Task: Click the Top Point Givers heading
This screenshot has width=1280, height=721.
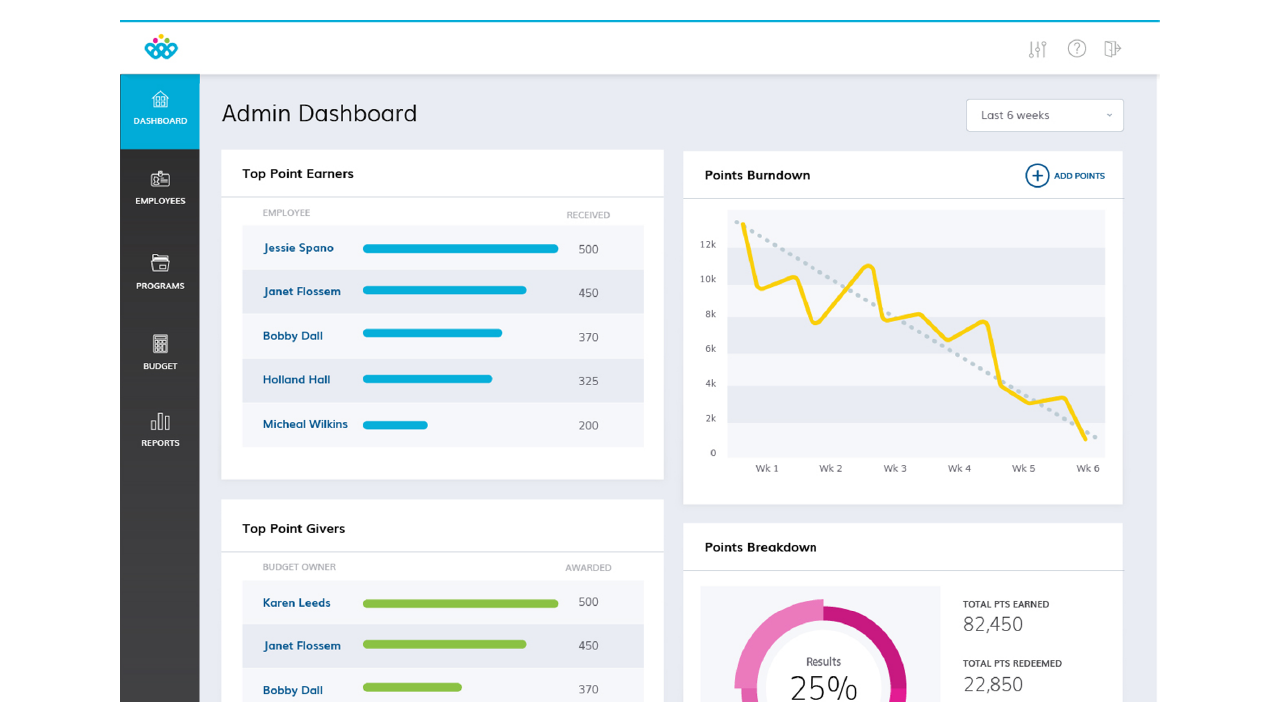Action: 294,529
